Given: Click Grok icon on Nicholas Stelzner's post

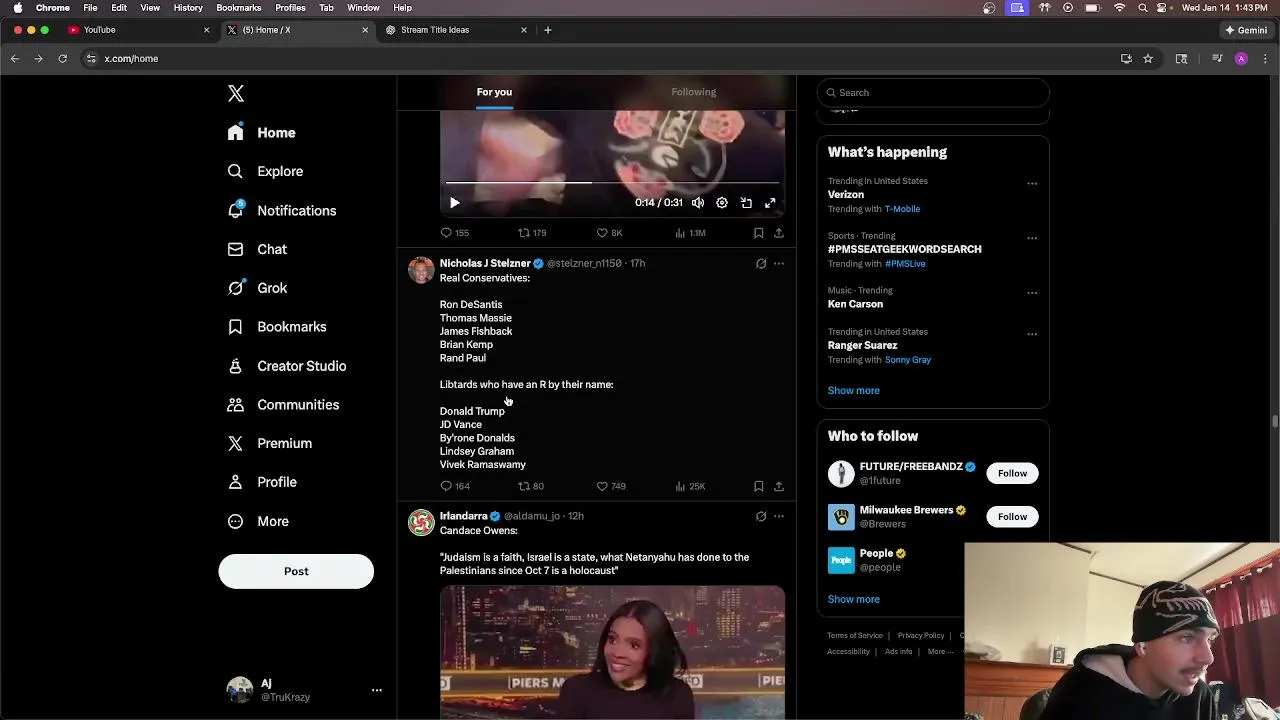Looking at the screenshot, I should pyautogui.click(x=761, y=264).
